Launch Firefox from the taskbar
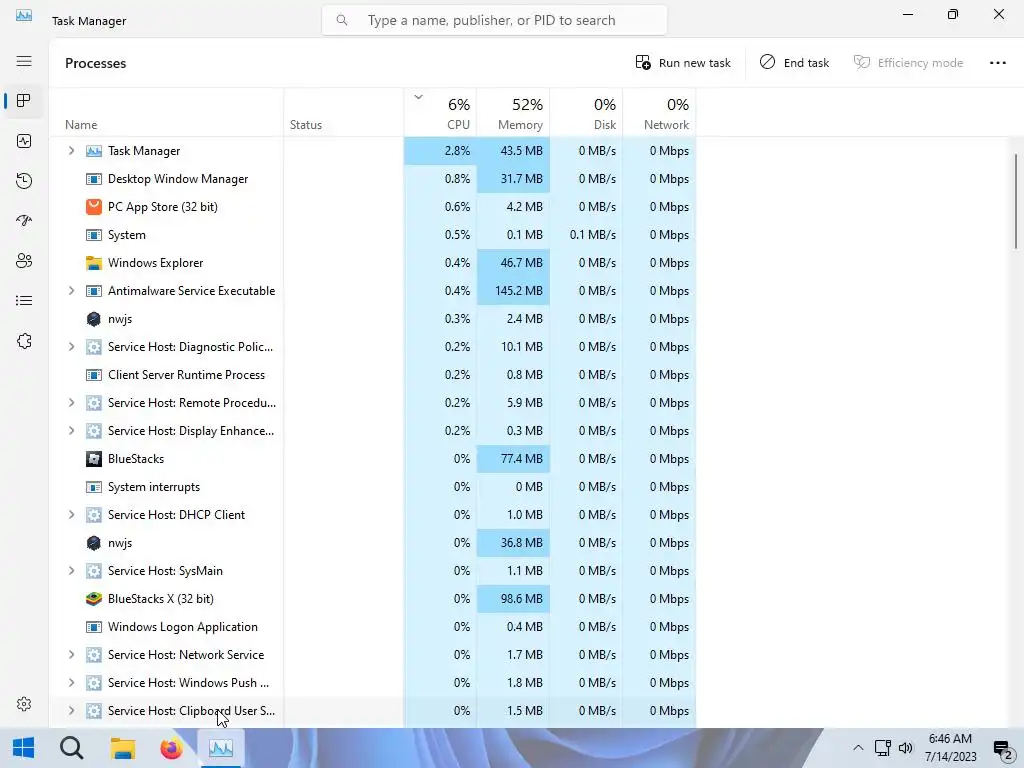The width and height of the screenshot is (1024, 768). tap(171, 748)
